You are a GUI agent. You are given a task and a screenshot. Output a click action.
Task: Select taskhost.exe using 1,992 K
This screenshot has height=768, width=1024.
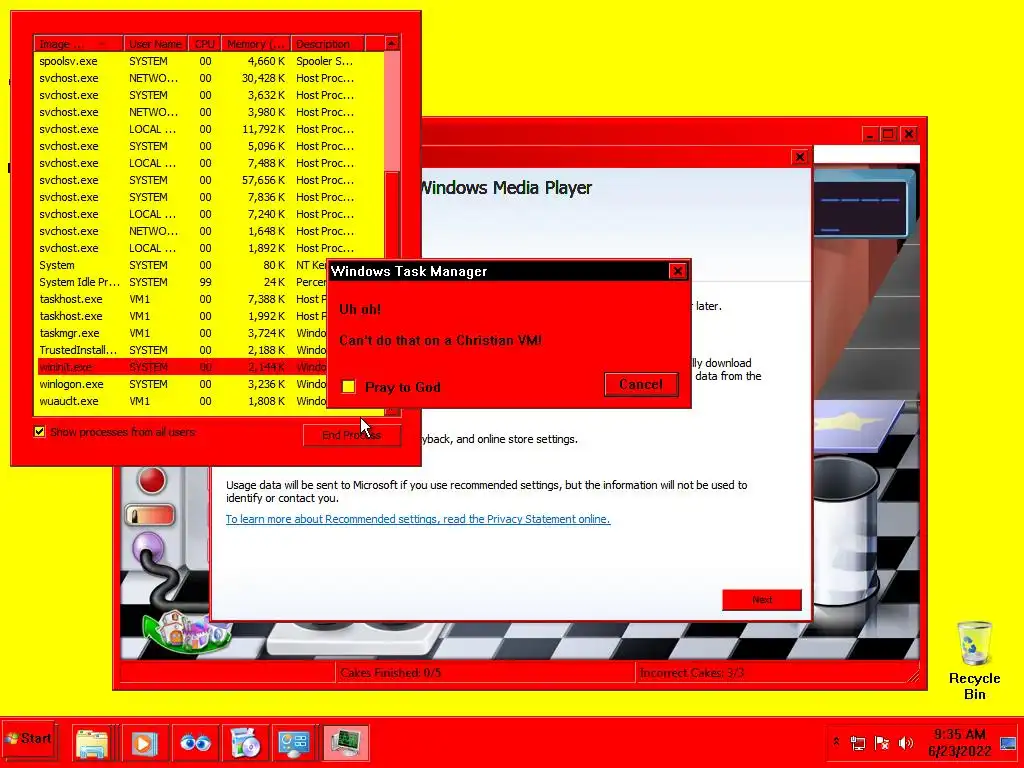tap(182, 315)
